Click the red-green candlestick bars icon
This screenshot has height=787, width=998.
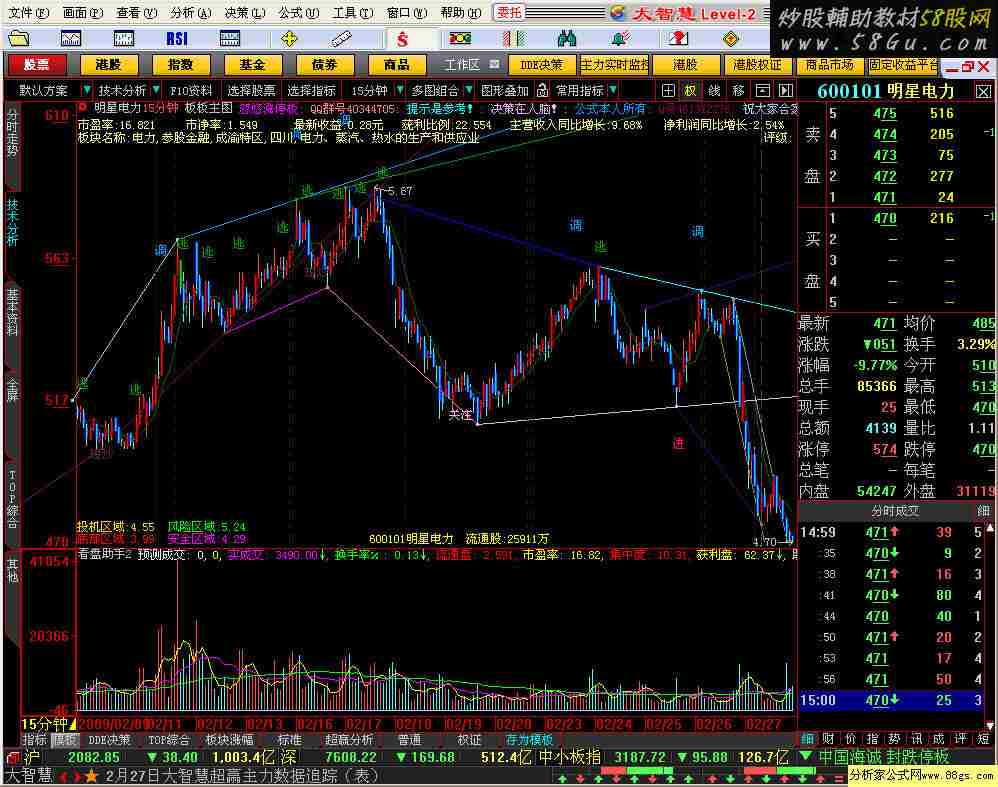click(514, 39)
